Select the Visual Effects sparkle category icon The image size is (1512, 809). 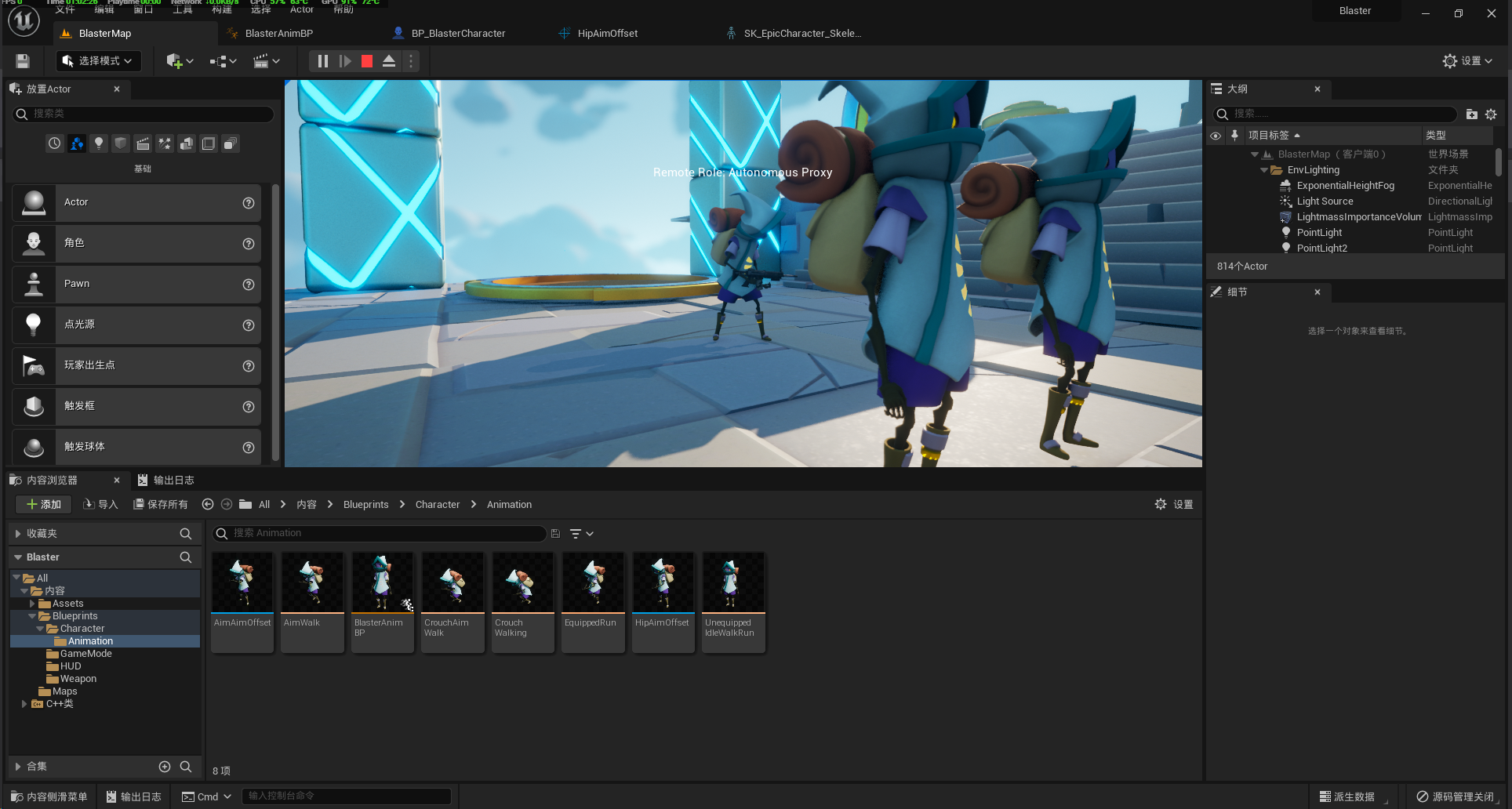[165, 143]
